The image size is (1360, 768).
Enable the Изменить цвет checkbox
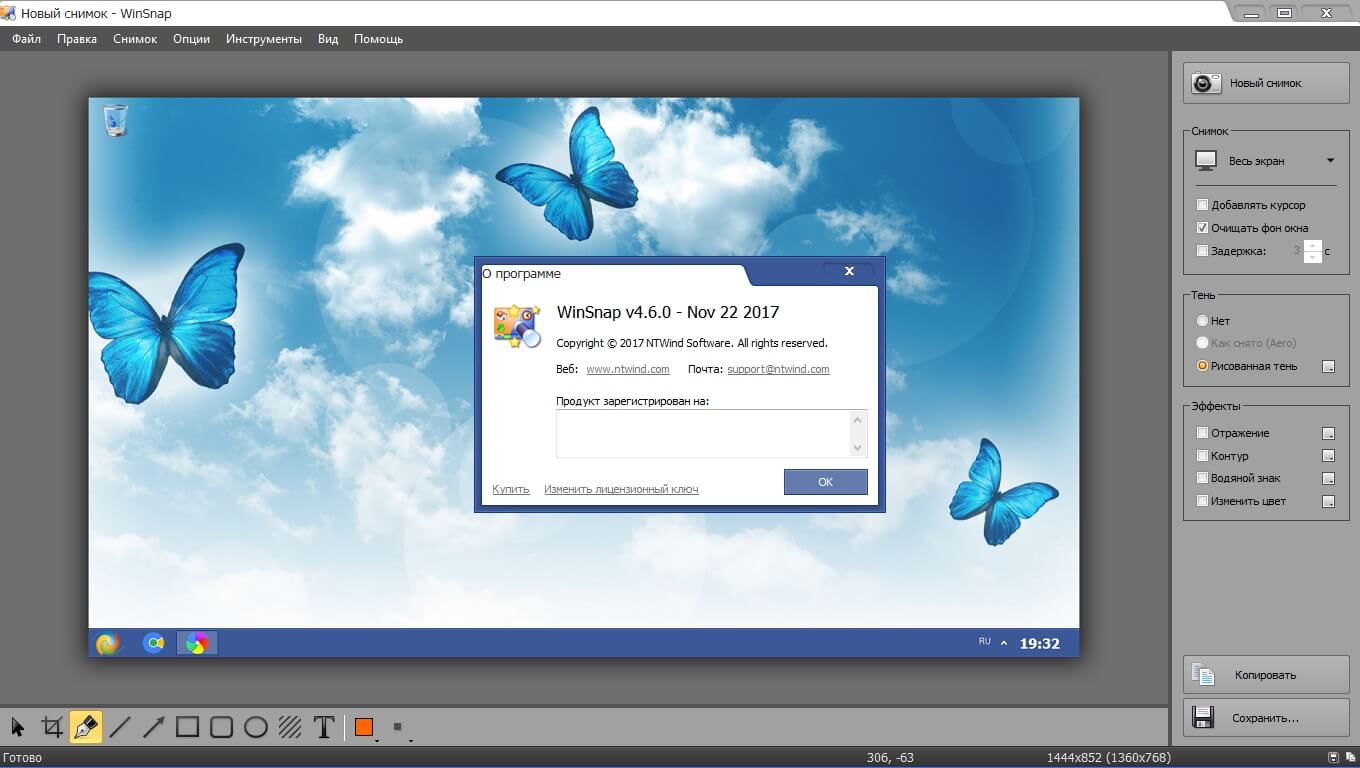(x=1202, y=501)
